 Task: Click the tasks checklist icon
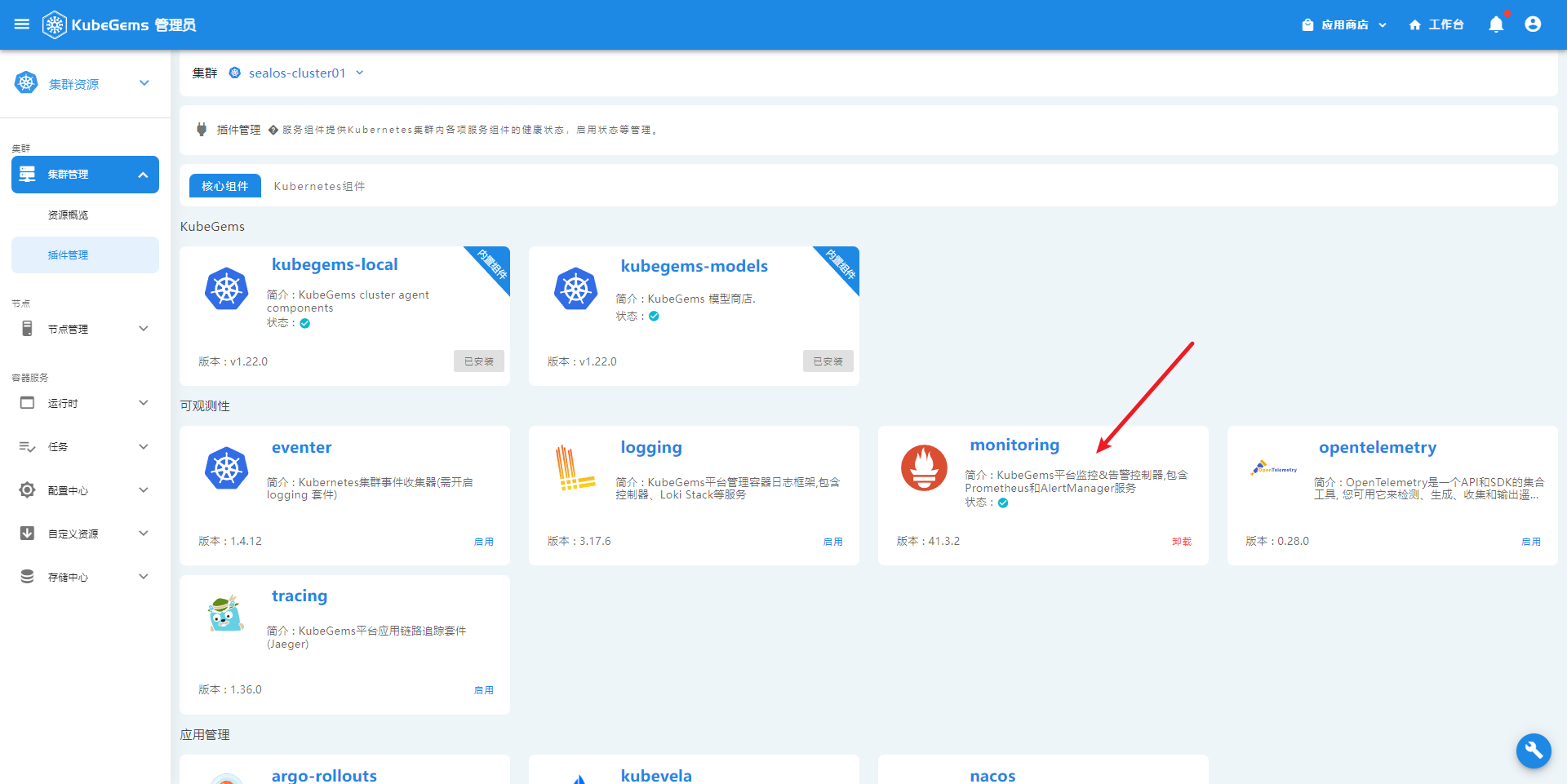(27, 446)
